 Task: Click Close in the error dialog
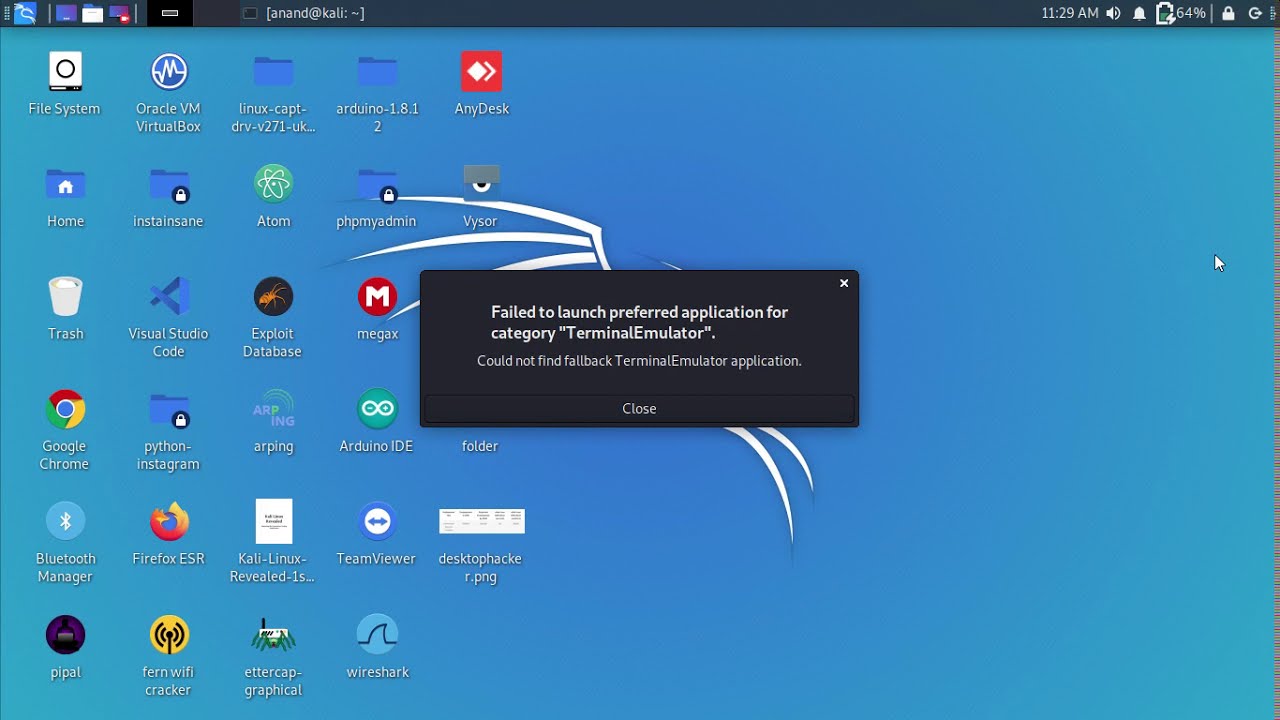point(640,409)
